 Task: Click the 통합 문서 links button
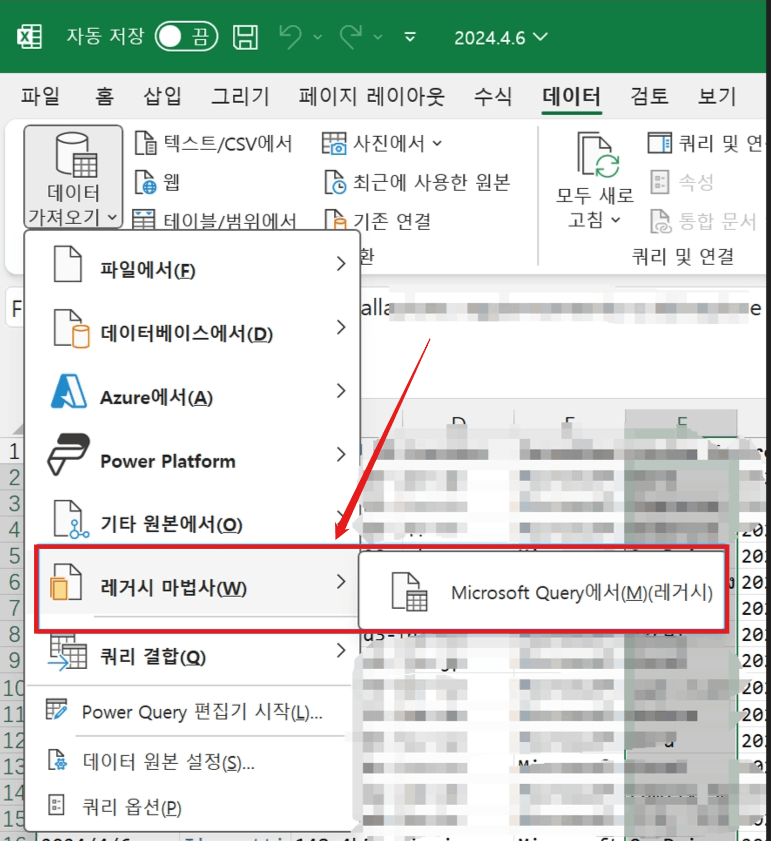click(x=703, y=221)
